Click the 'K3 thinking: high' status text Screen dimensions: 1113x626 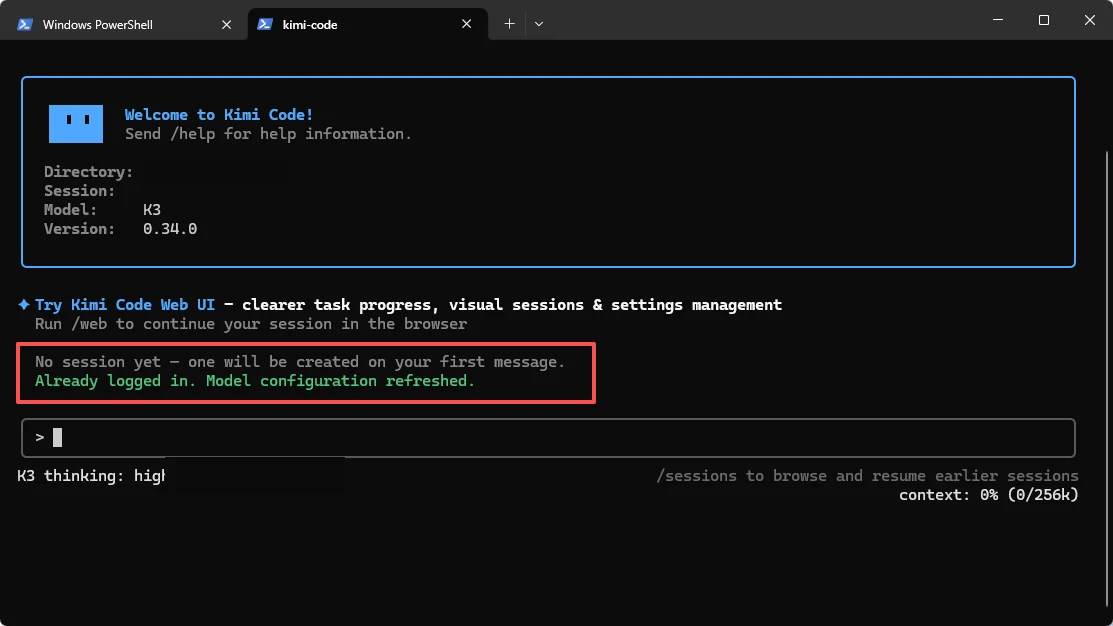point(91,476)
